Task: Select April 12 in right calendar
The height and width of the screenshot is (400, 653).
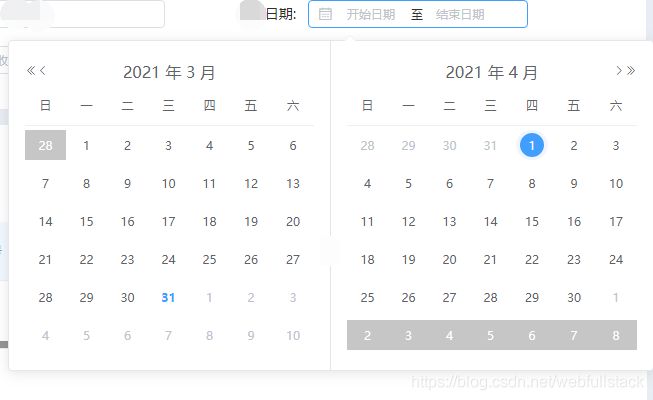Action: pos(408,221)
